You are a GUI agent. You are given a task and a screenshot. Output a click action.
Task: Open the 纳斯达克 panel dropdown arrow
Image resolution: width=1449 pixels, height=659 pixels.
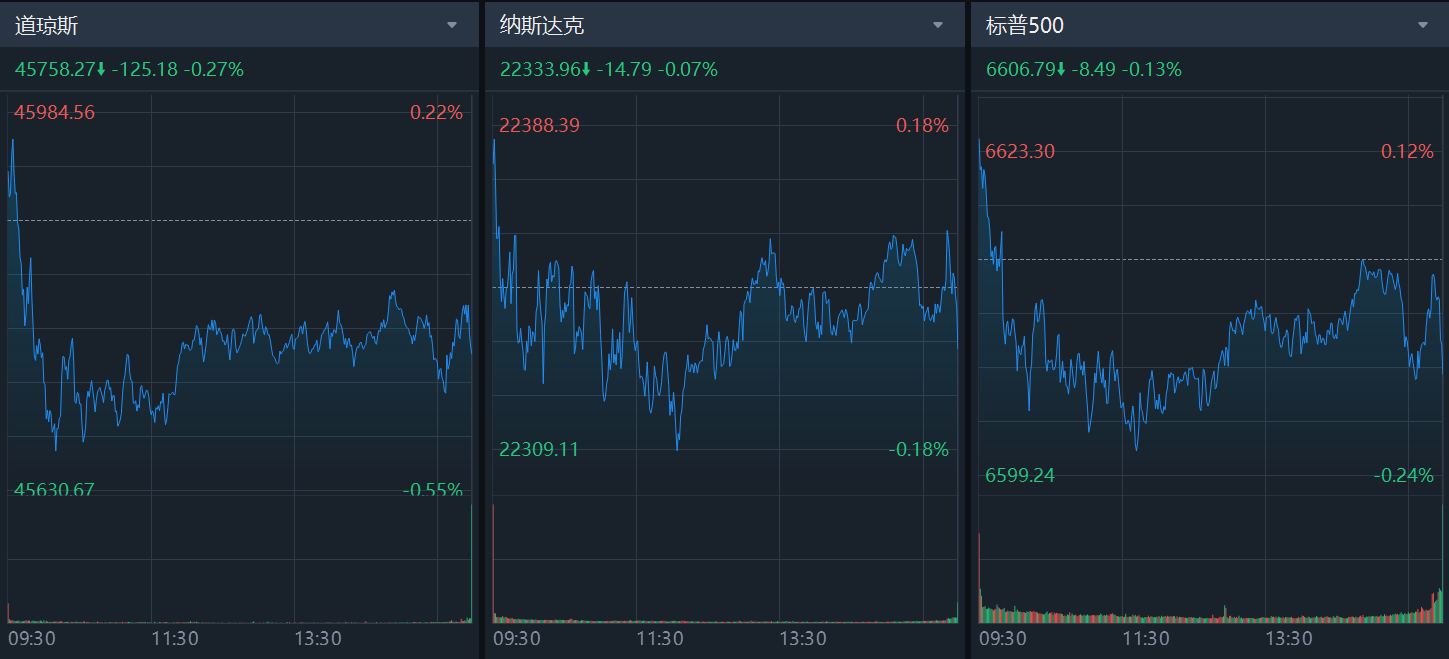938,25
